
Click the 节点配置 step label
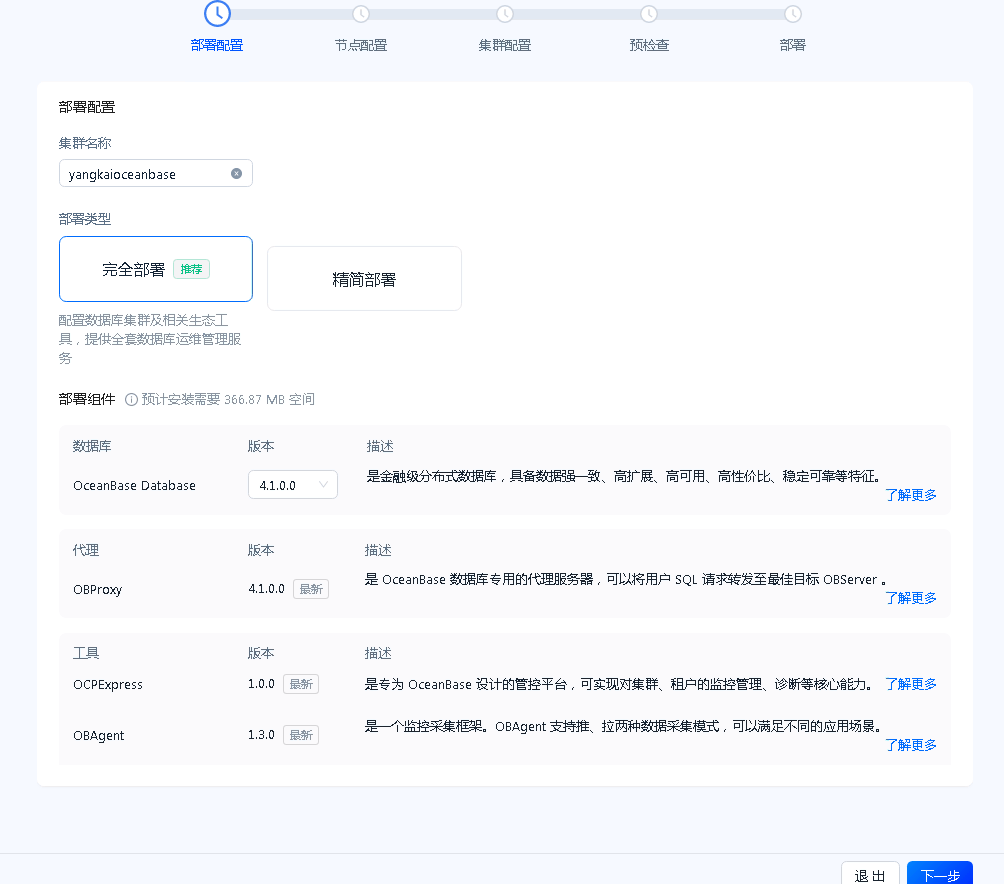[361, 45]
